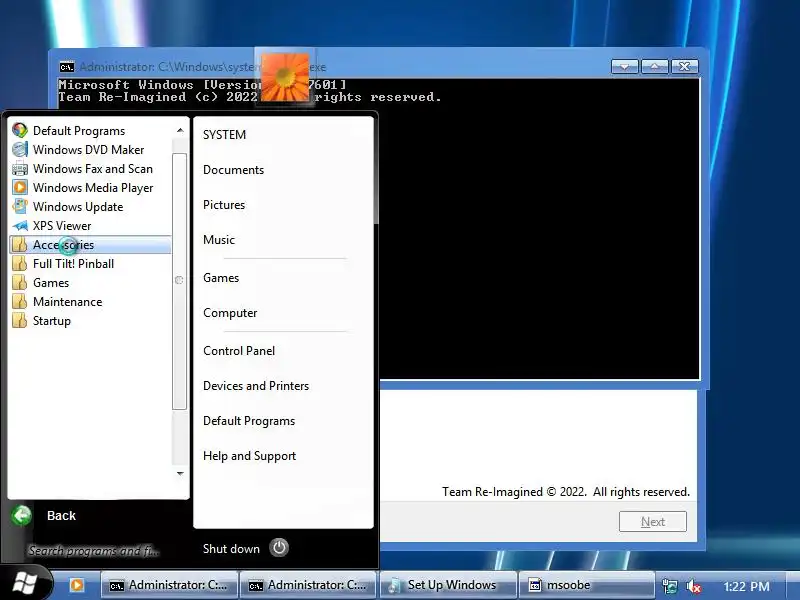Switch to first Administrator command prompt taskbar button
The height and width of the screenshot is (600, 800).
(169, 585)
